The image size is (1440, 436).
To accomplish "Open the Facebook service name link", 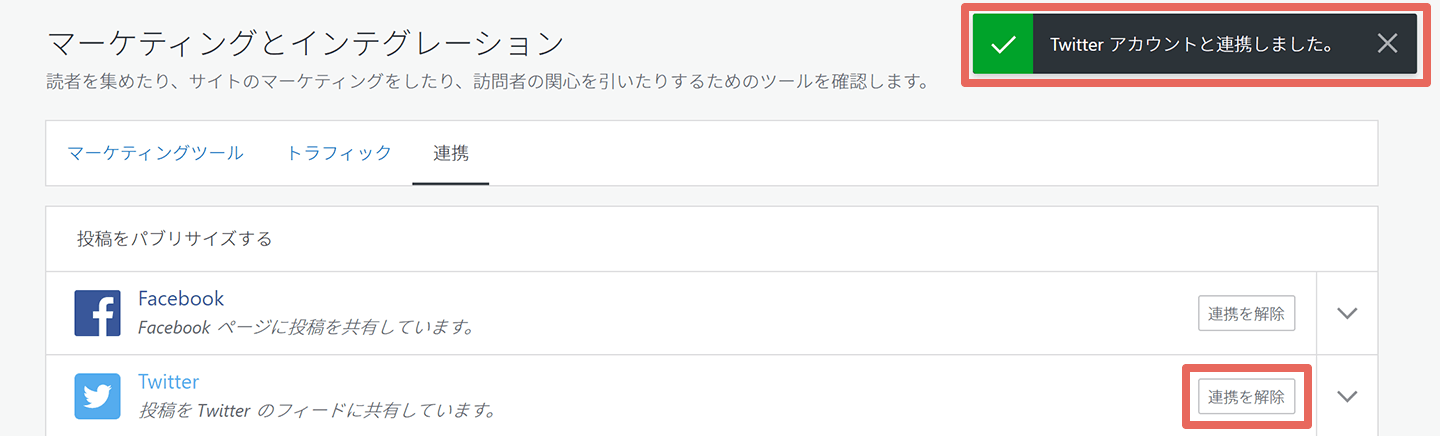I will 181,298.
